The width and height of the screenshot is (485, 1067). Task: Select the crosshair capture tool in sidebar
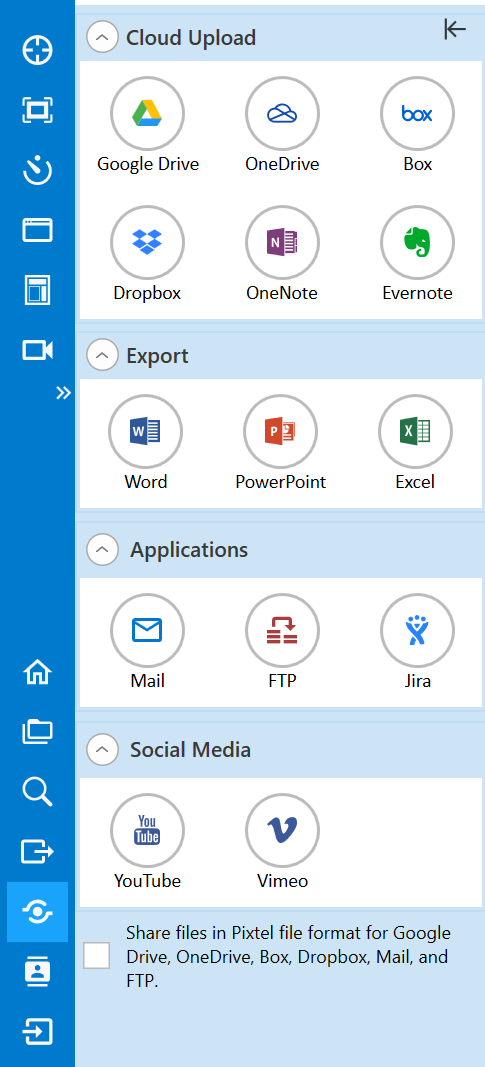coord(37,50)
